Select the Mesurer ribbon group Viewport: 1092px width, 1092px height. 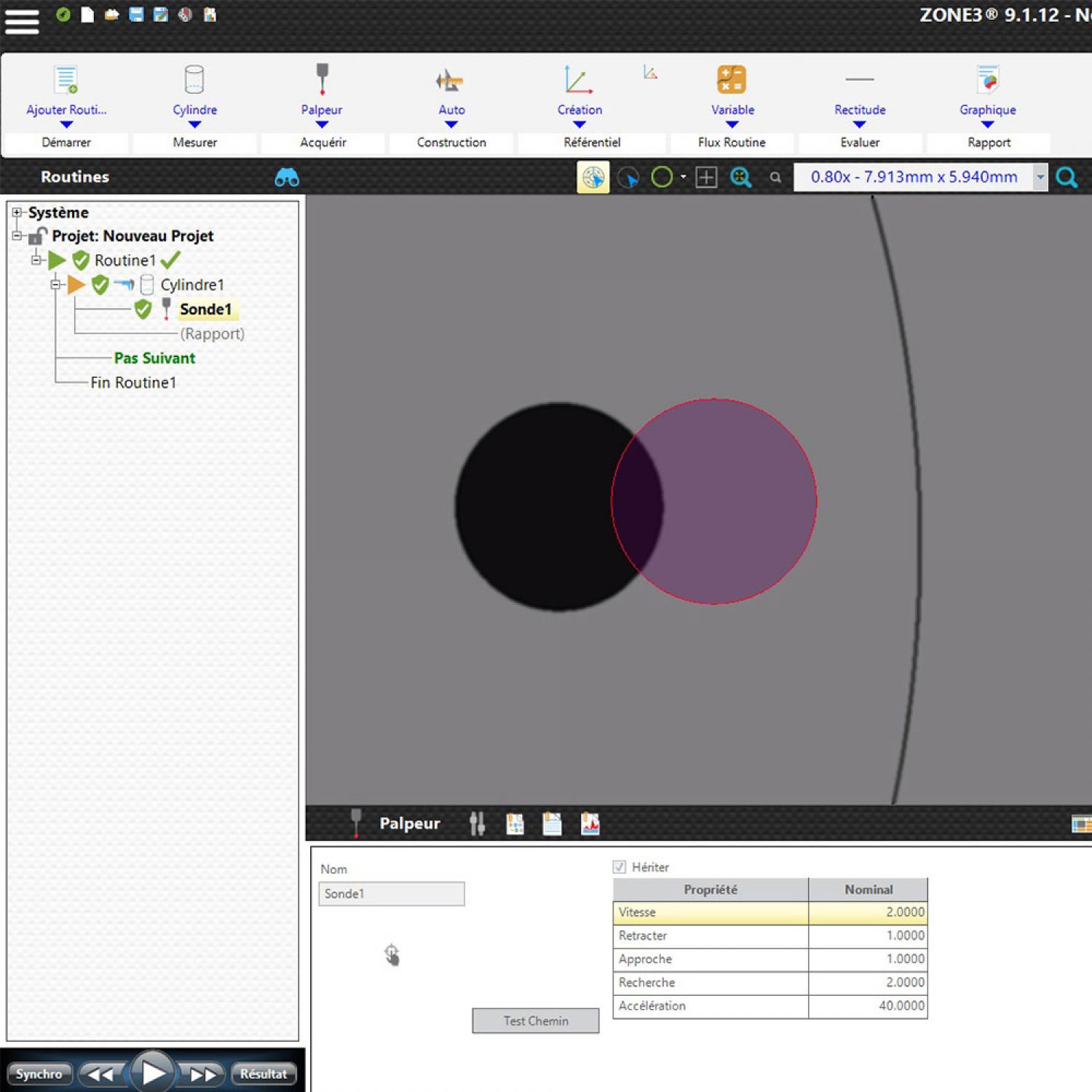(x=194, y=143)
